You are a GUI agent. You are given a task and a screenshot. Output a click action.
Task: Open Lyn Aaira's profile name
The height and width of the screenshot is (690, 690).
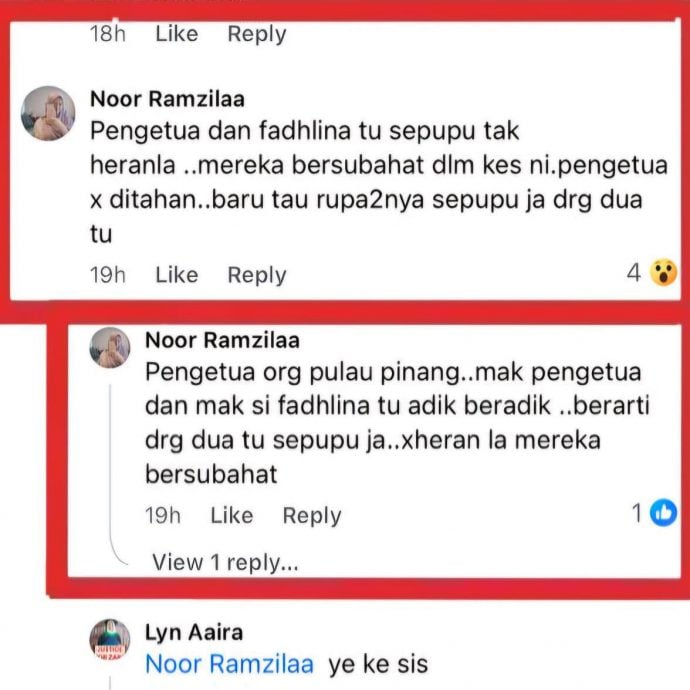(x=194, y=633)
